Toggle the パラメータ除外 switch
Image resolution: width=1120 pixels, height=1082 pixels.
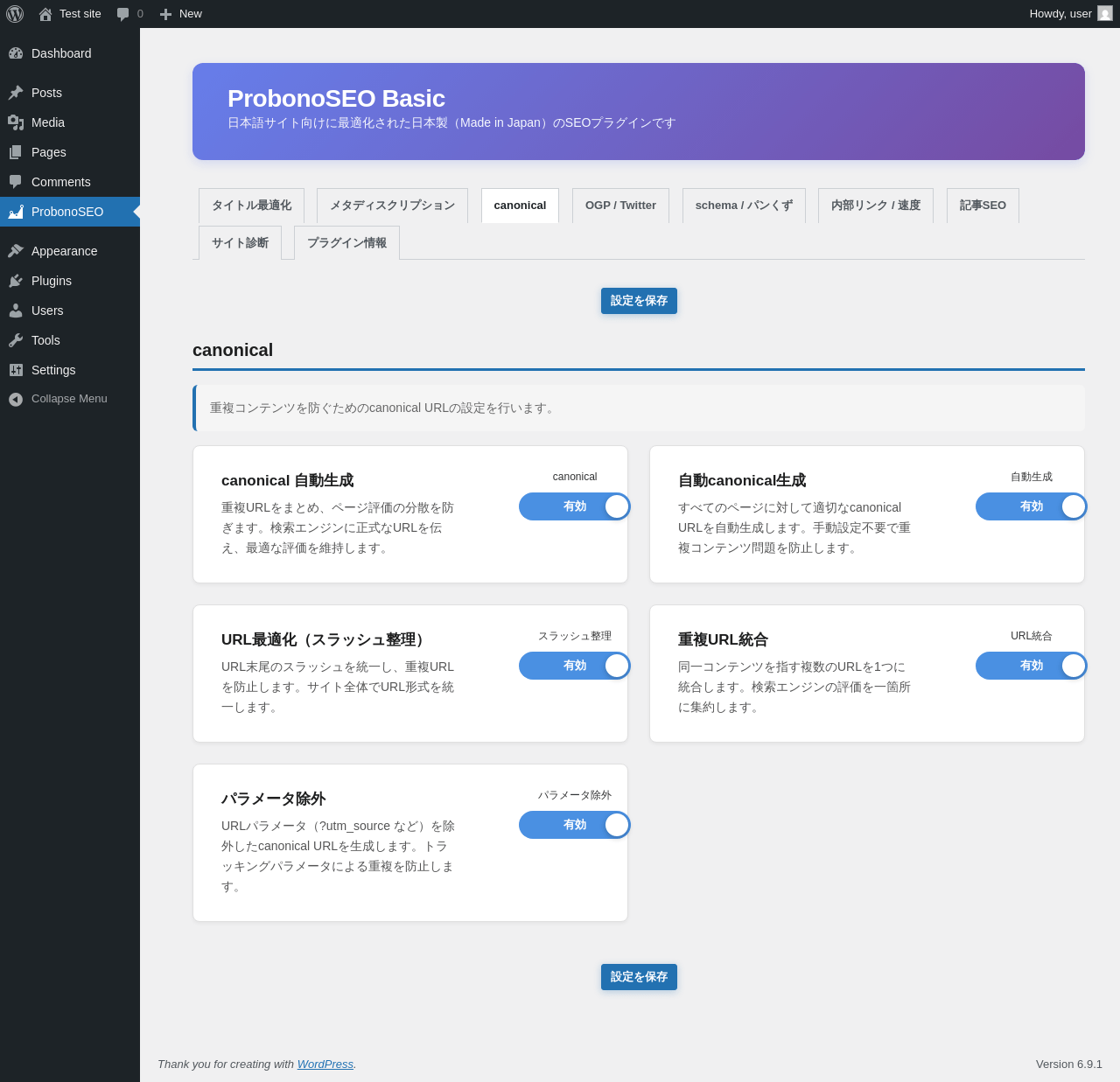point(575,825)
